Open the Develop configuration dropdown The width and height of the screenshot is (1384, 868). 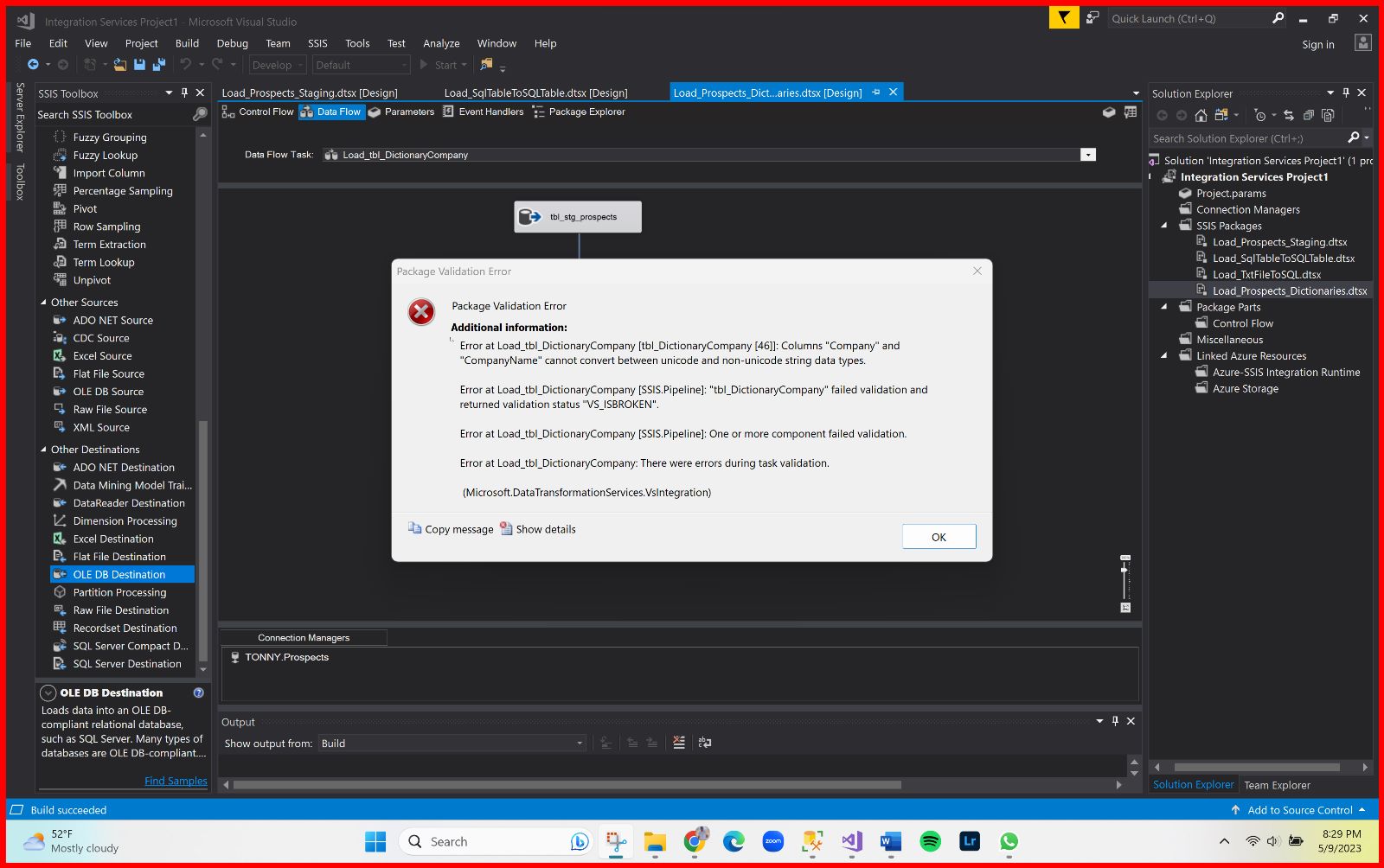click(x=277, y=65)
